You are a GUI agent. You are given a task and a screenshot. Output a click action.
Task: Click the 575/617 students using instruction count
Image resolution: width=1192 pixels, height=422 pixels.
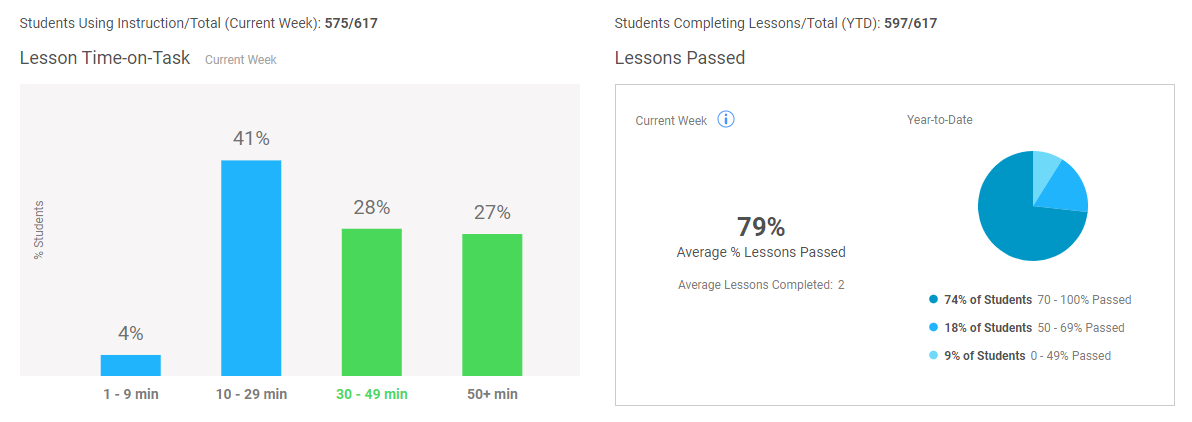[351, 23]
